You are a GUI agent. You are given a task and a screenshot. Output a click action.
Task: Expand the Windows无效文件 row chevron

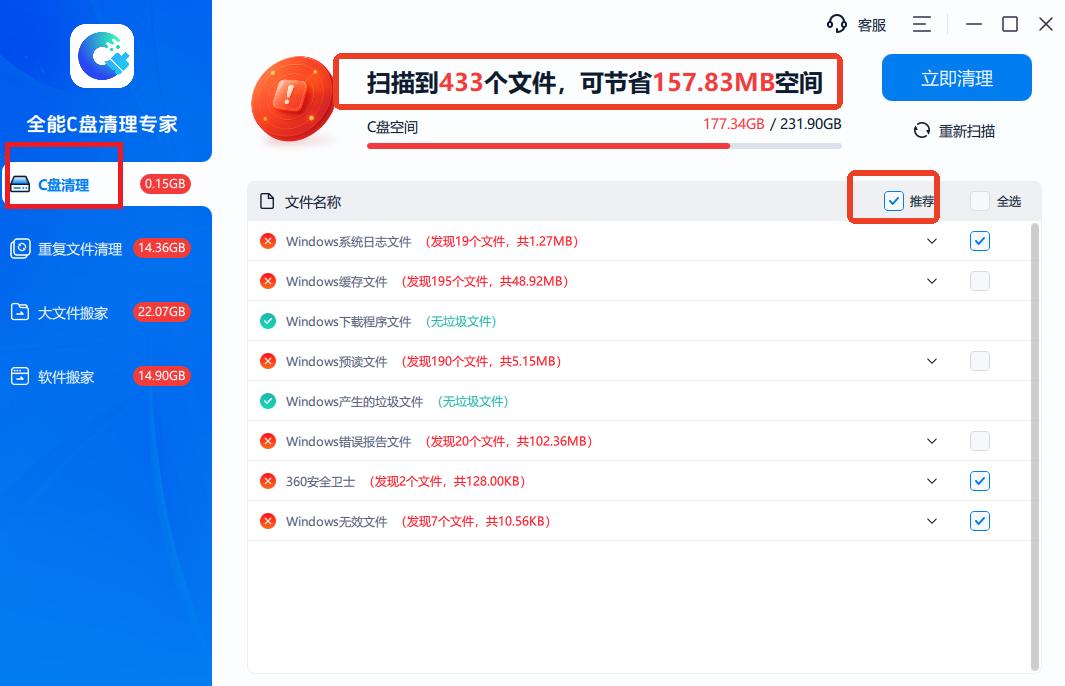(x=932, y=521)
